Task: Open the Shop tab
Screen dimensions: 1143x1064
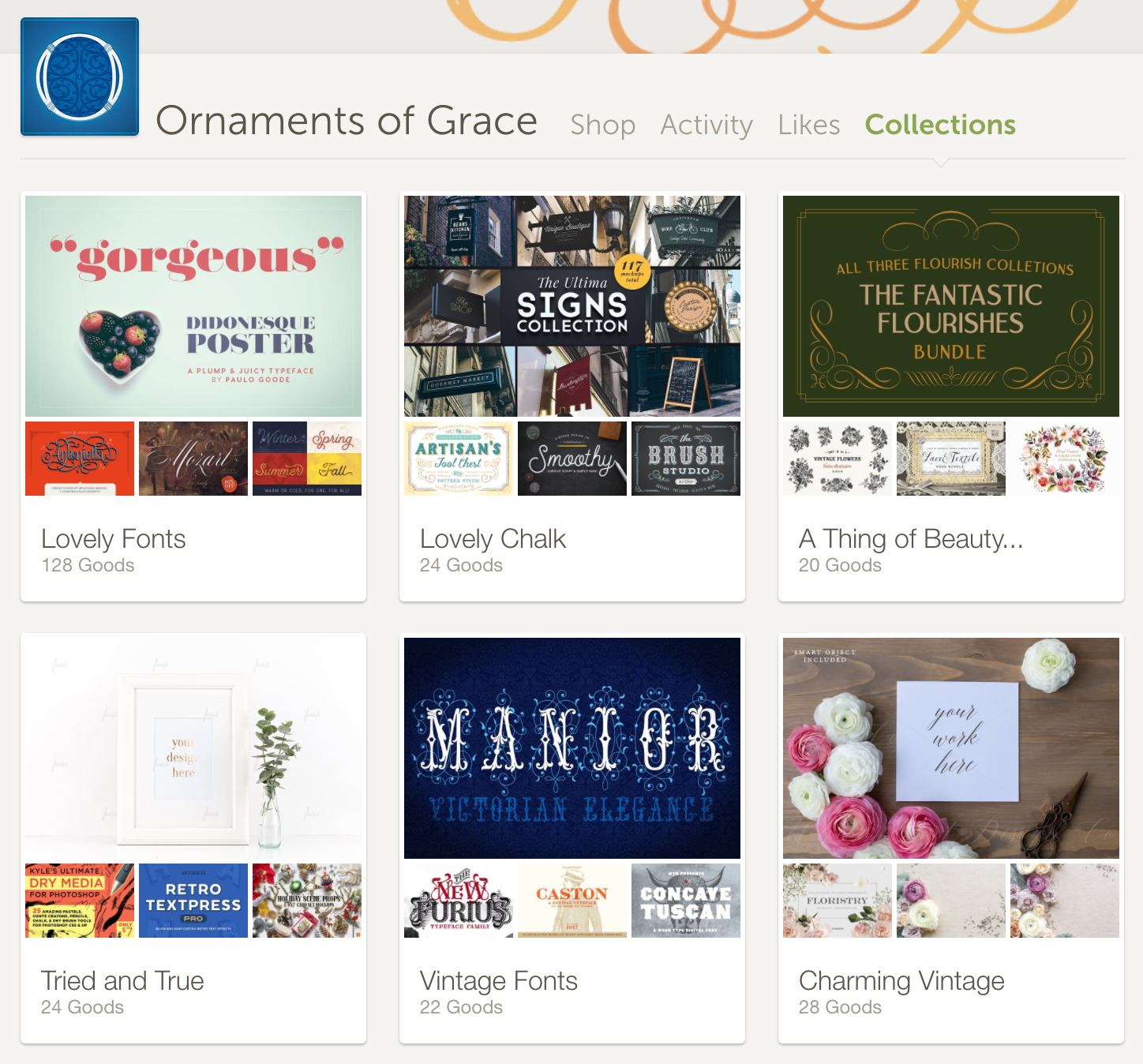Action: pos(602,125)
